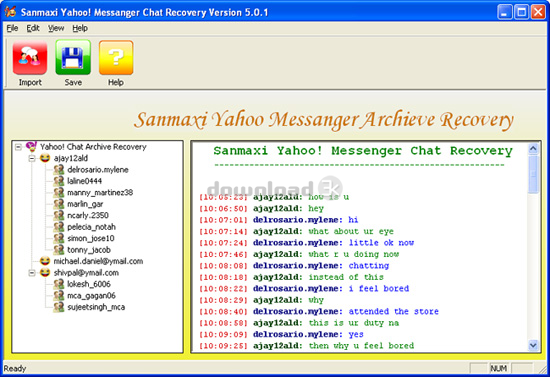550x377 pixels.
Task: Click the yellow Help question mark icon
Action: pyautogui.click(x=116, y=58)
